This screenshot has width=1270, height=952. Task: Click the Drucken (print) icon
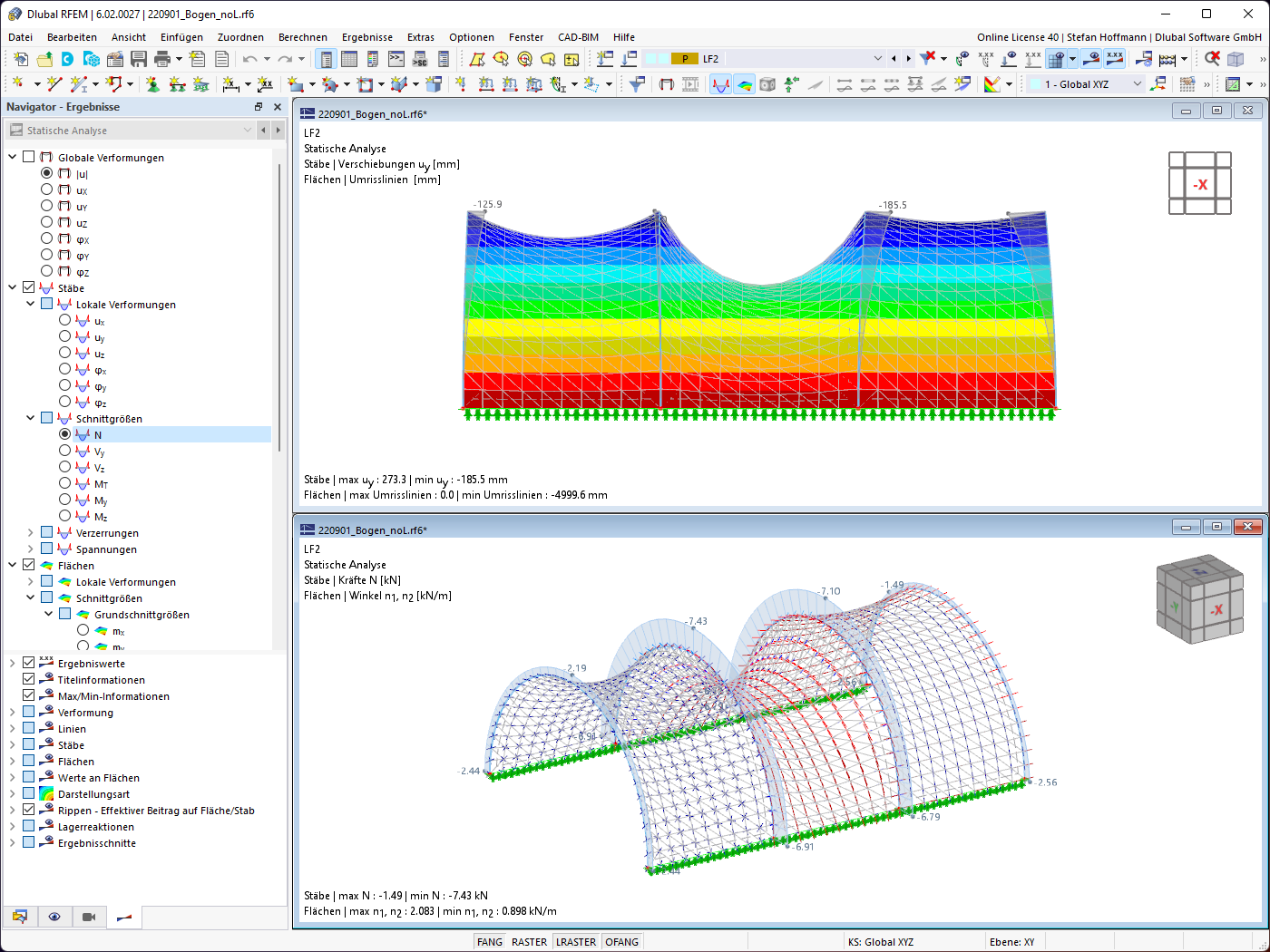point(161,58)
